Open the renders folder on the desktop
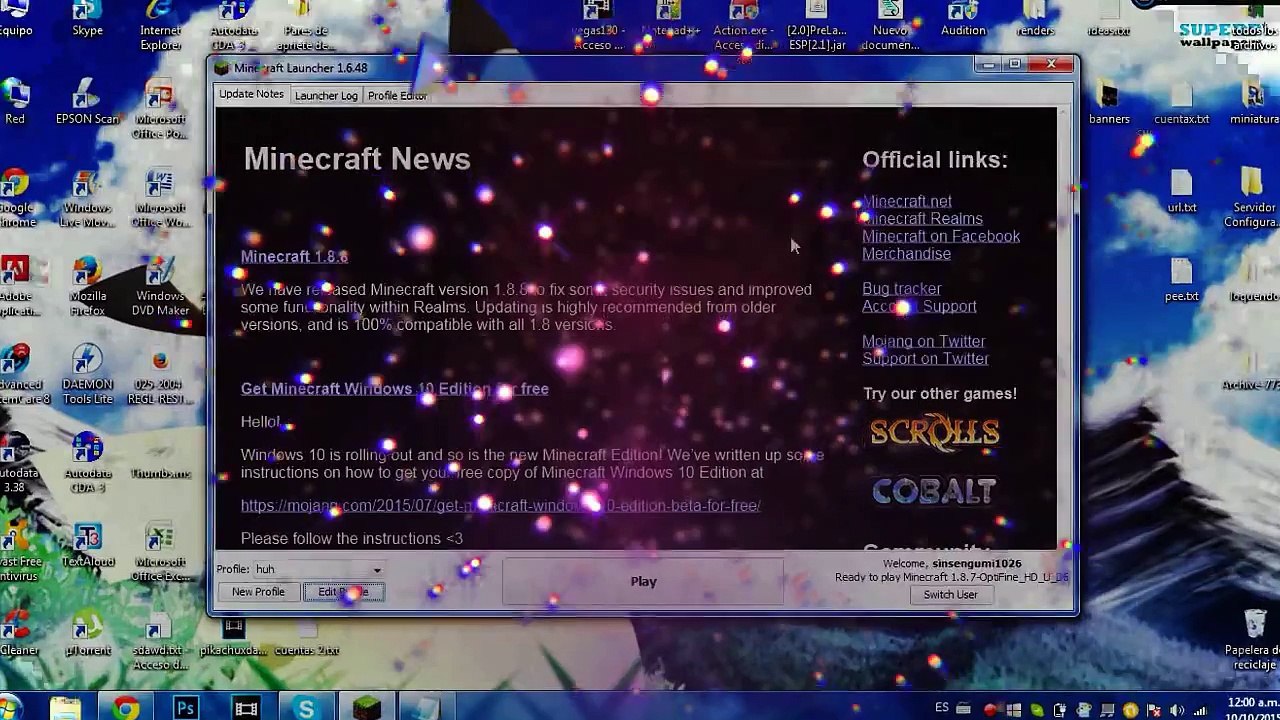The width and height of the screenshot is (1280, 720). (x=1035, y=19)
